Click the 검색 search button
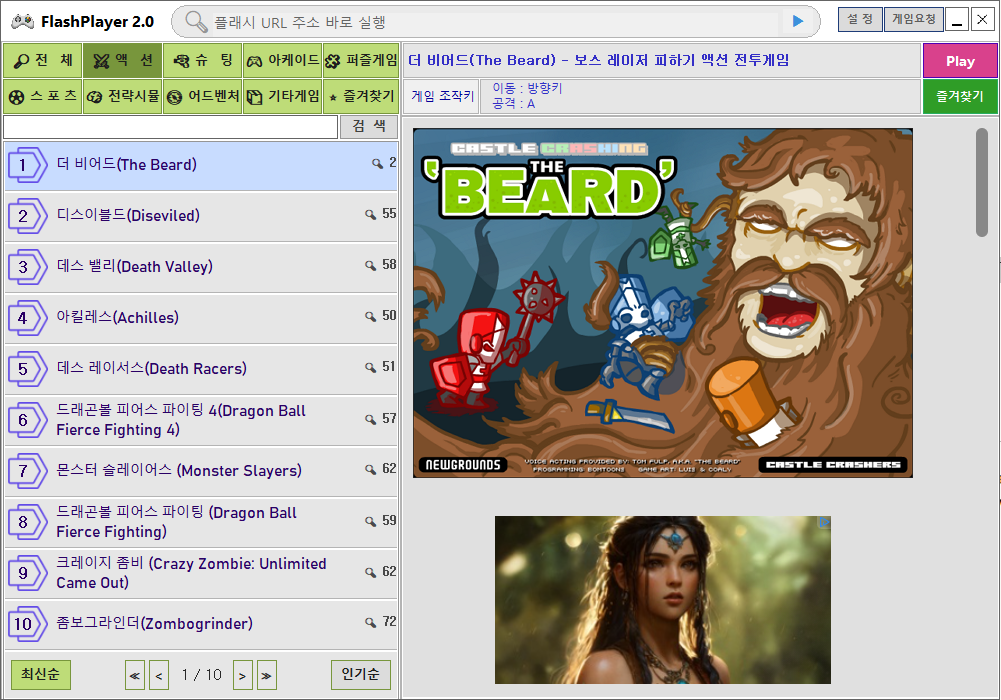Viewport: 1001px width, 700px height. tap(368, 126)
